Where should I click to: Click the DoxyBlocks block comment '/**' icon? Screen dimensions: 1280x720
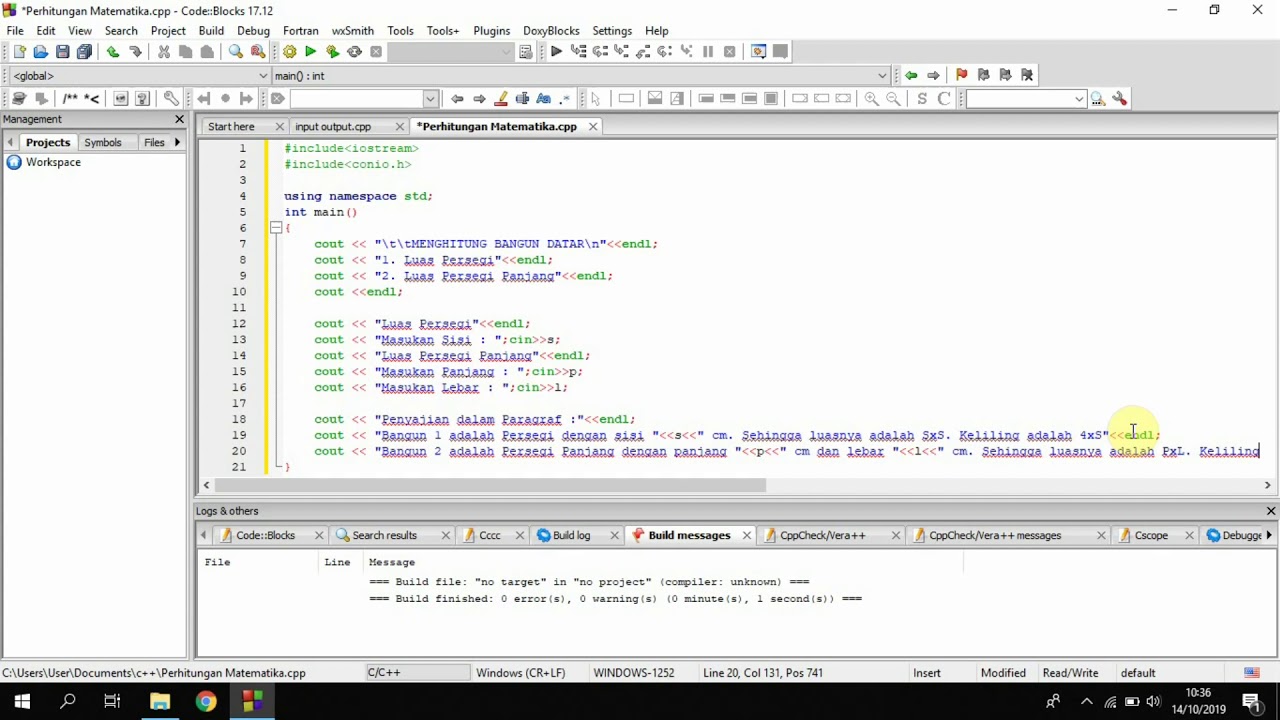[x=70, y=98]
